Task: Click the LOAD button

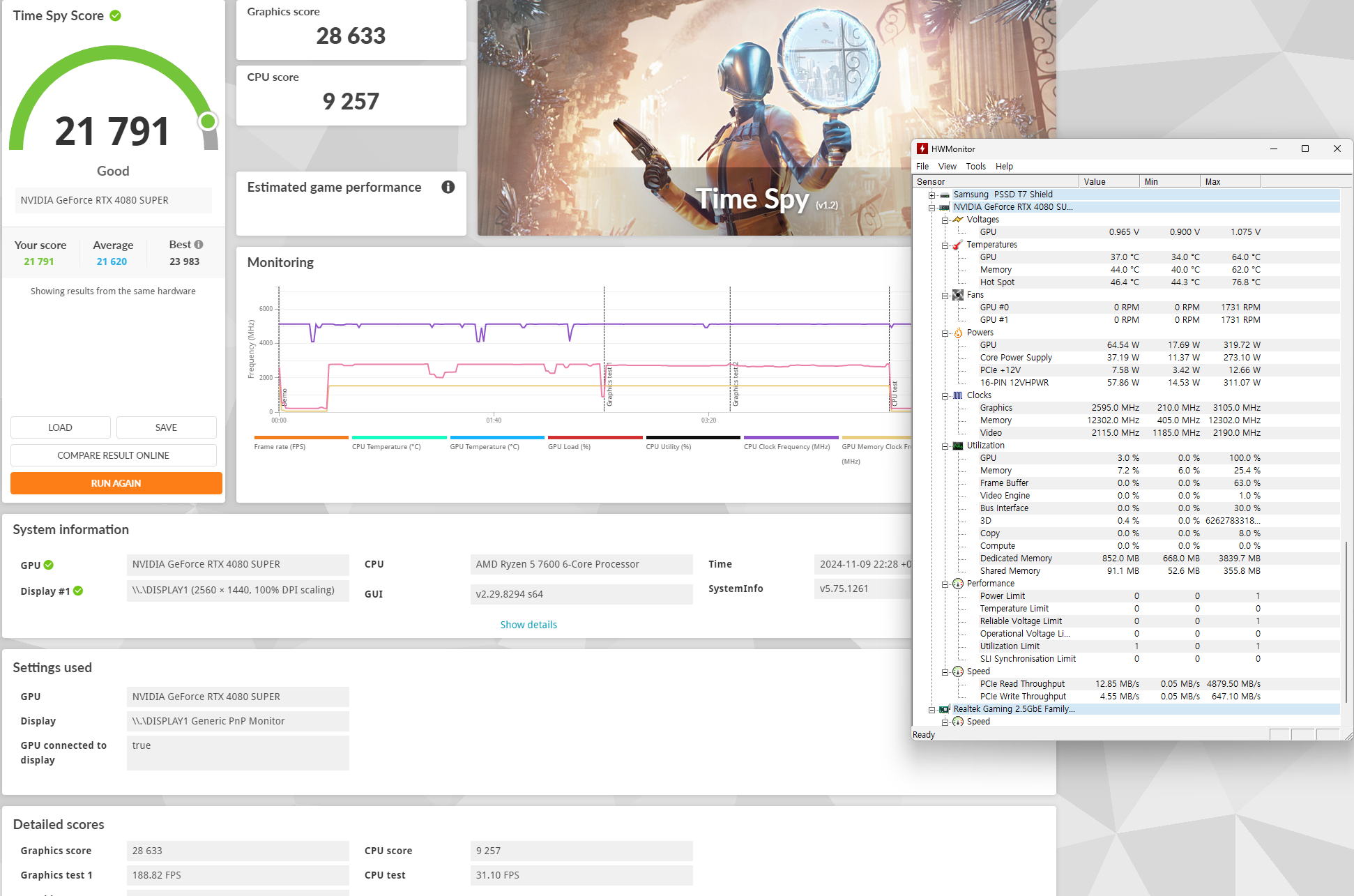Action: pos(61,427)
